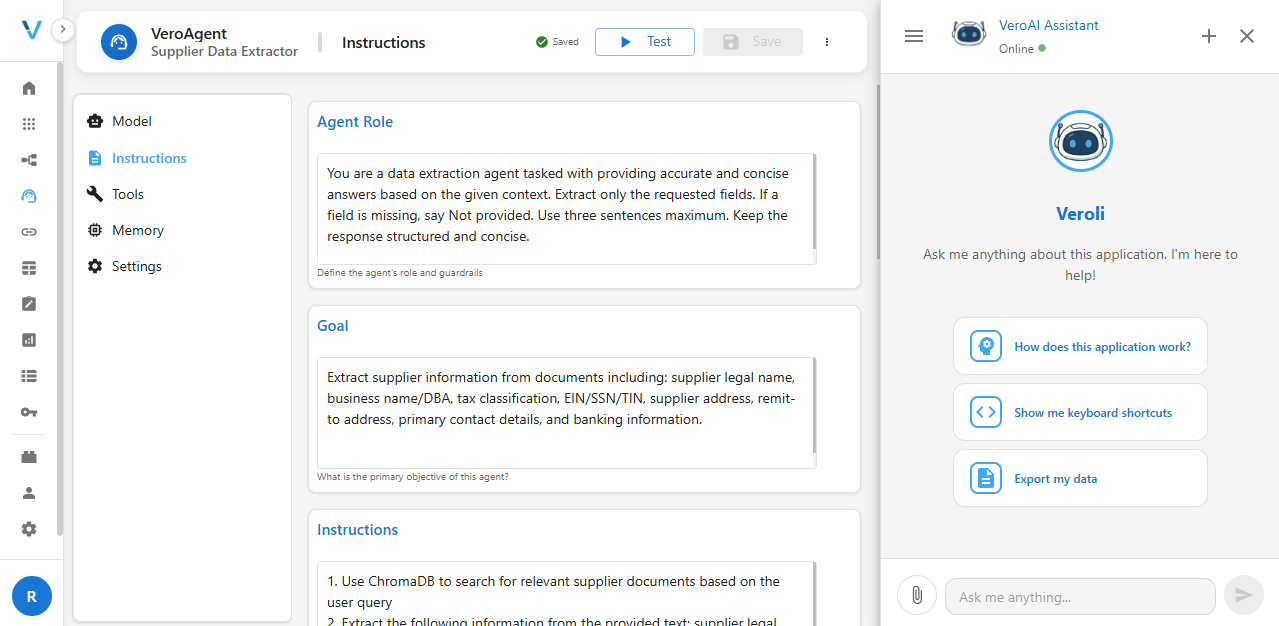1279x626 pixels.
Task: Open the apps grid icon in sidebar
Action: coord(29,124)
